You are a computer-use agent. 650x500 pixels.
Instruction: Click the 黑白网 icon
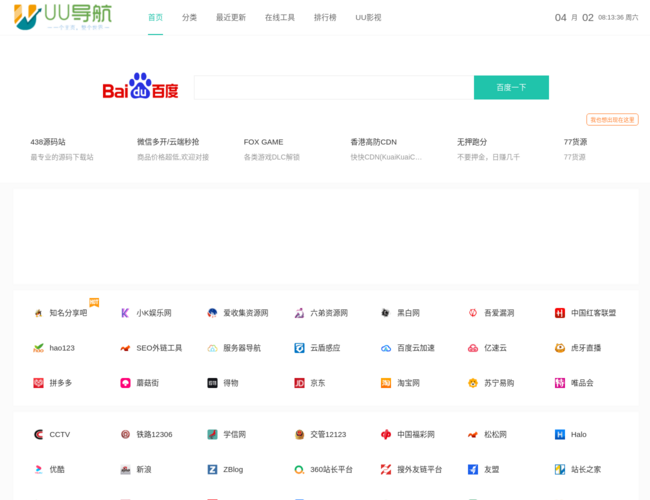[x=386, y=313]
